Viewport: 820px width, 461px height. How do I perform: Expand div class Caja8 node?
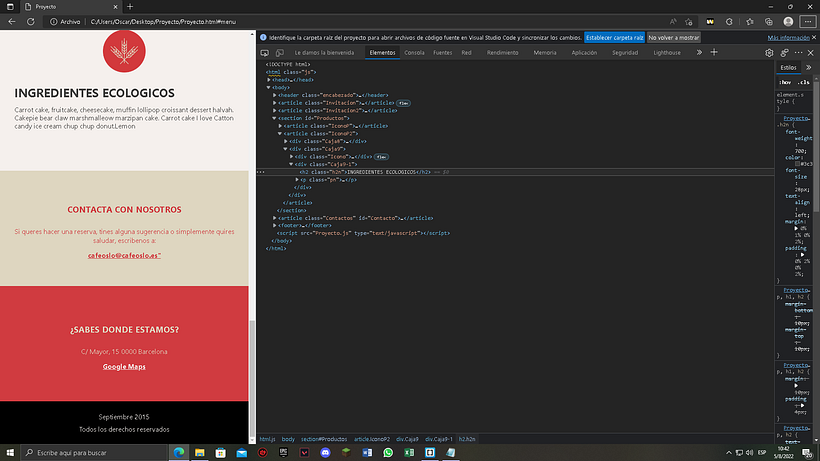tap(286, 141)
